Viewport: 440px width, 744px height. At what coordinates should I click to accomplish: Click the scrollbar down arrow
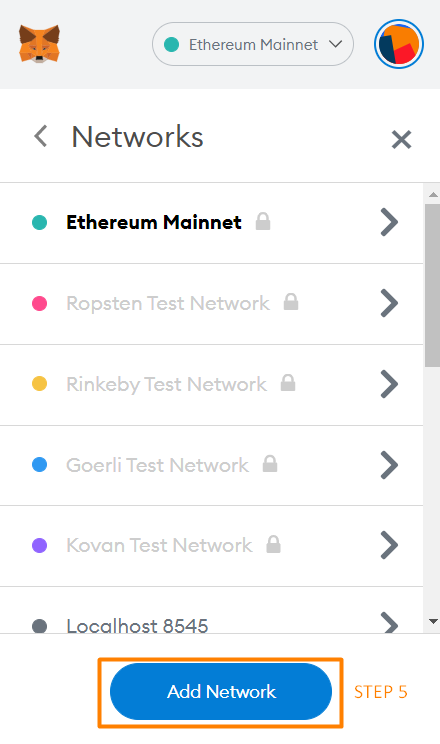433,621
